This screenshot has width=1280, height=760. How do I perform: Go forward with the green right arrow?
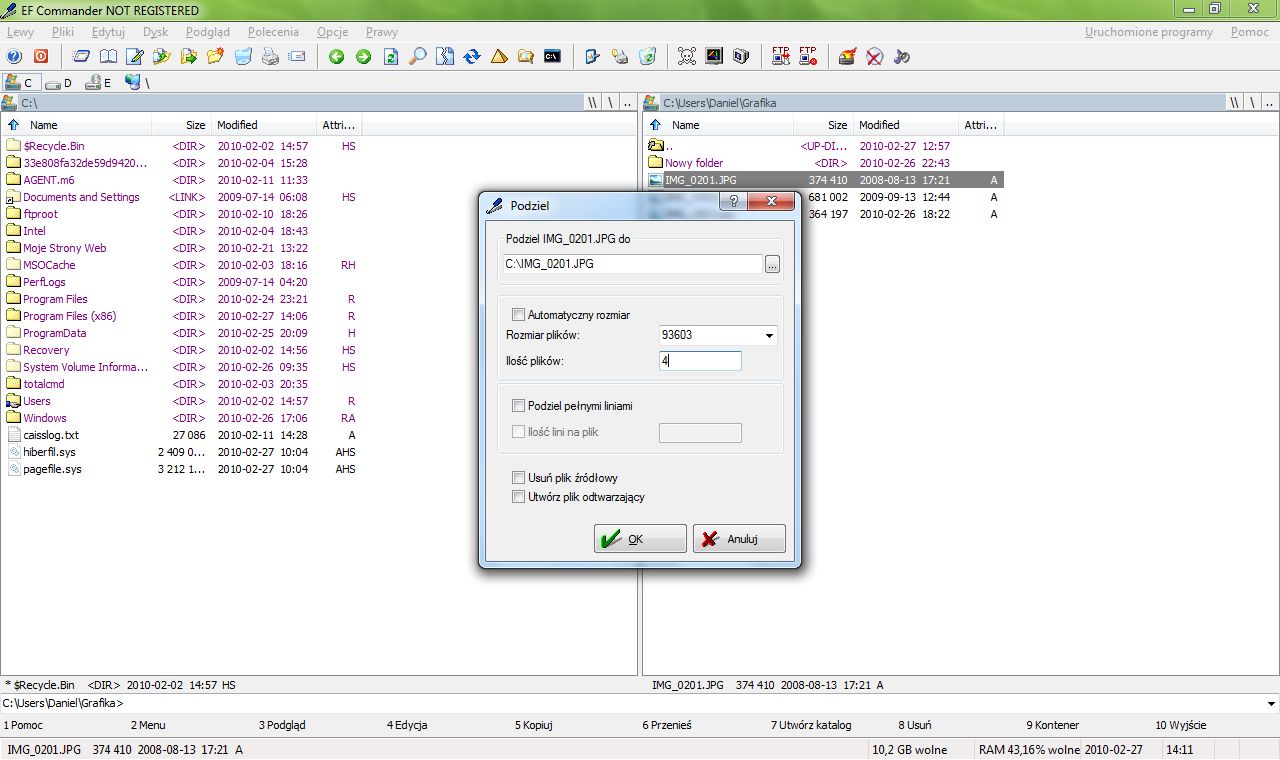click(x=363, y=57)
